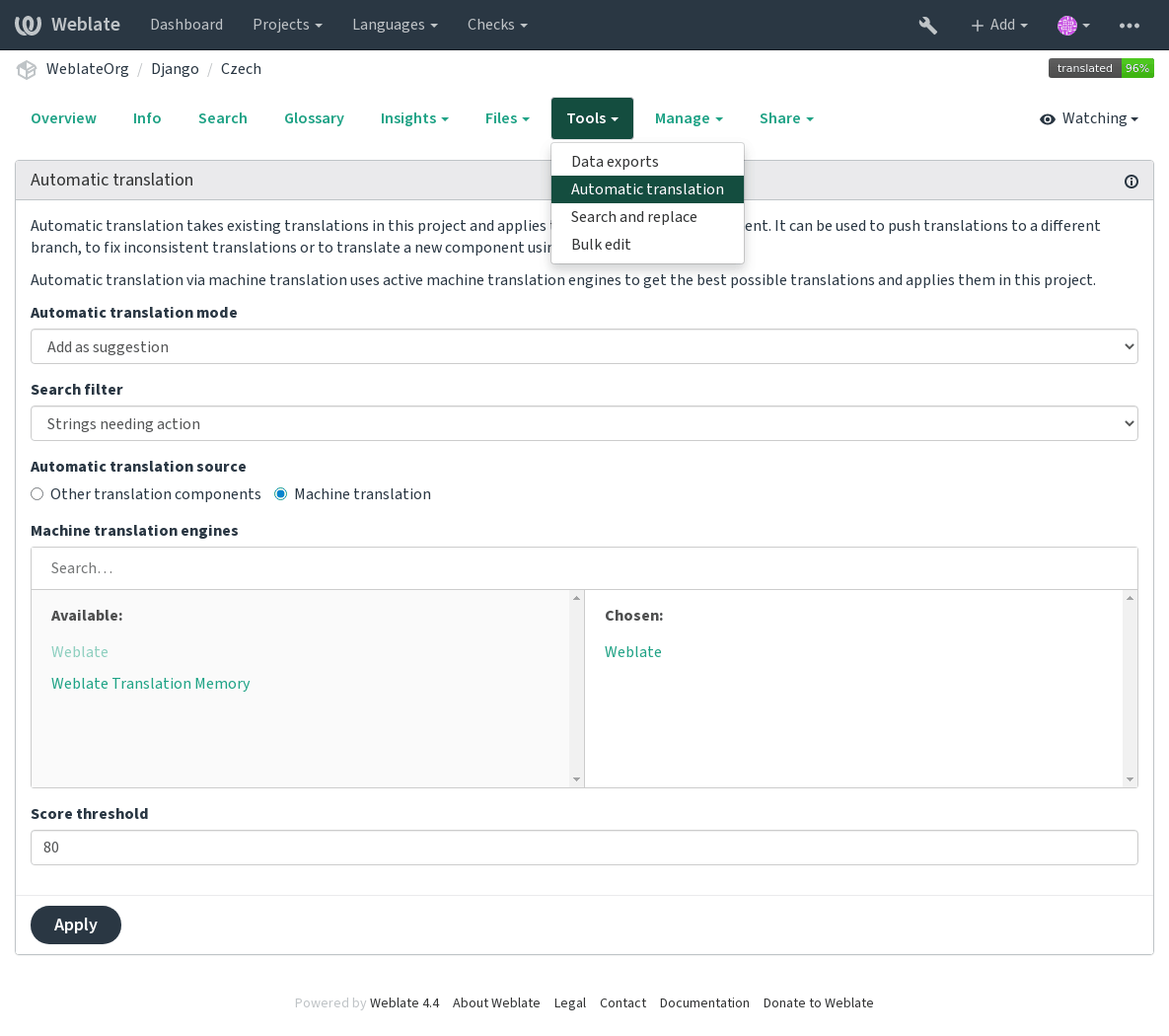Image resolution: width=1169 pixels, height=1036 pixels.
Task: Expand the Insights dropdown
Action: tap(414, 118)
